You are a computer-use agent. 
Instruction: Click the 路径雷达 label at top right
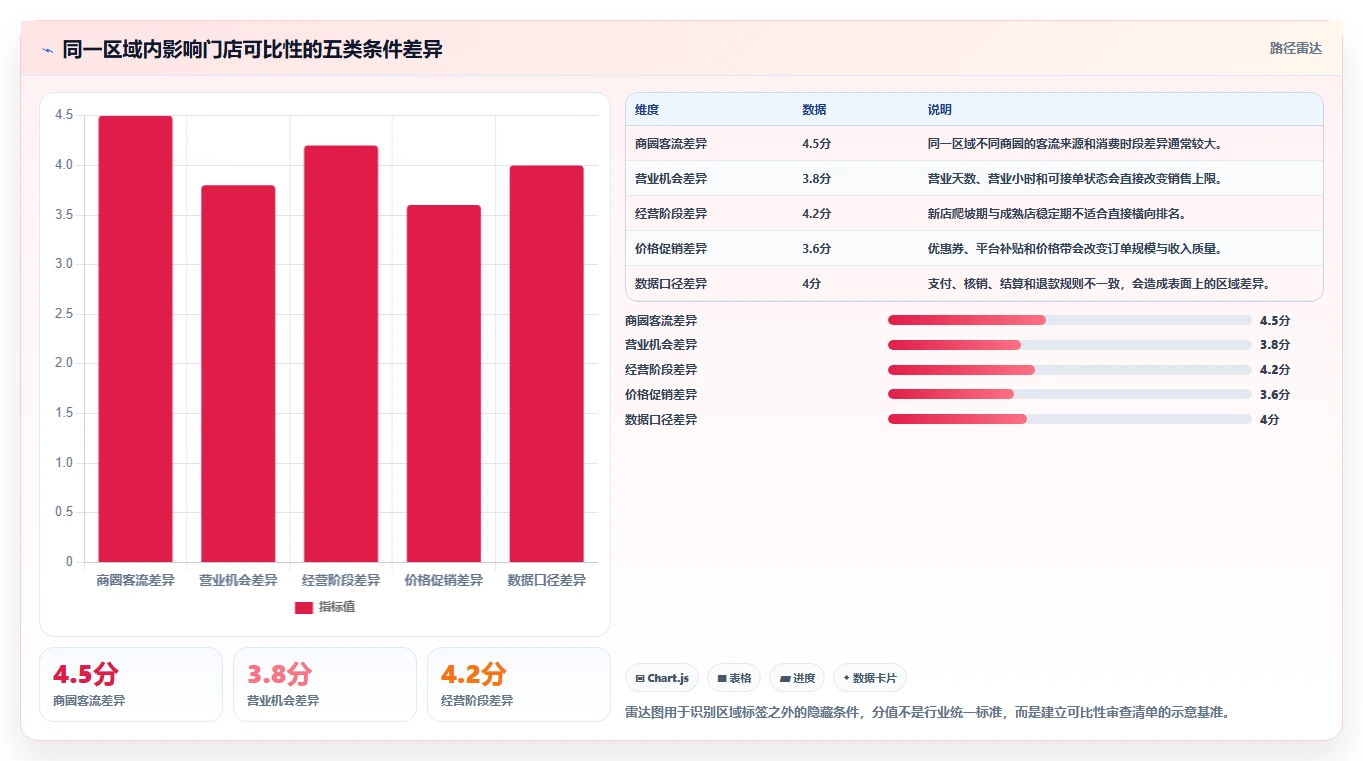click(1296, 48)
